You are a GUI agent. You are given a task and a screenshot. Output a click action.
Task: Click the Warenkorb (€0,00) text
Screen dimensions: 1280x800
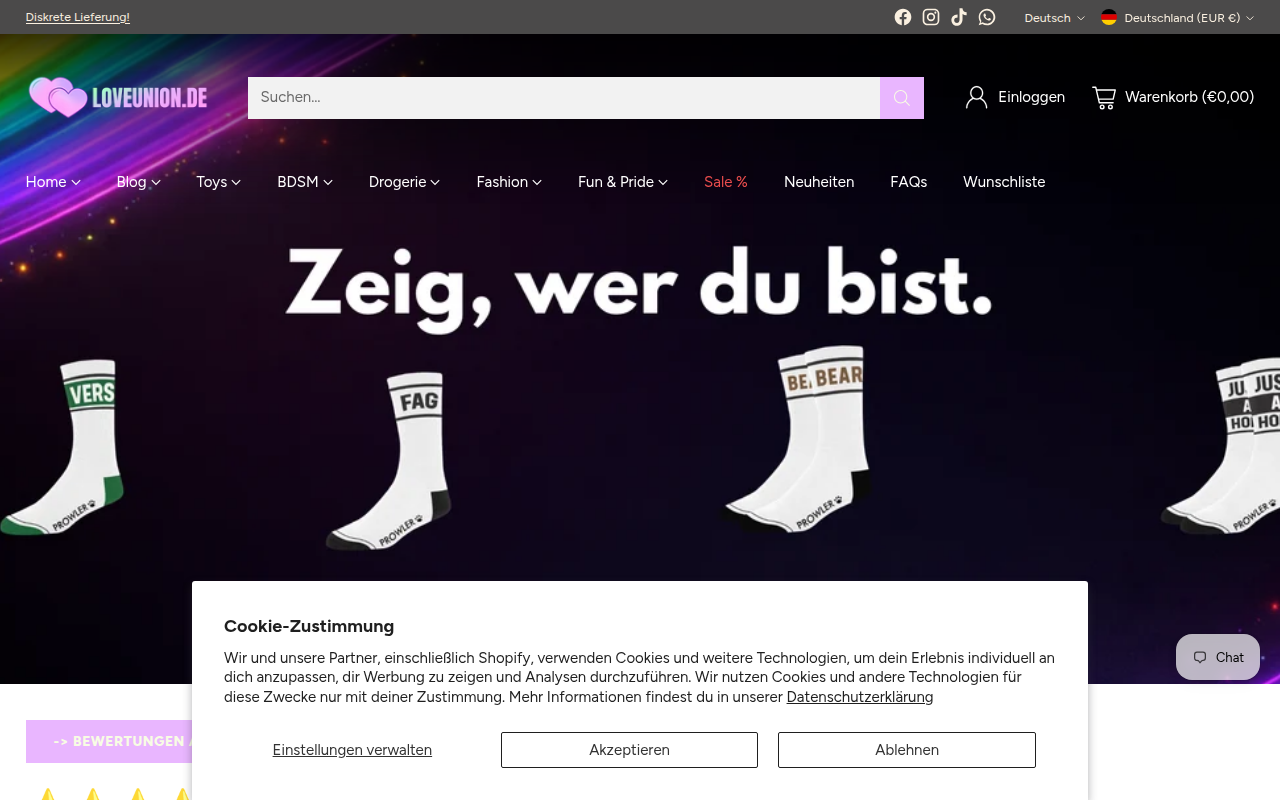pyautogui.click(x=1189, y=97)
